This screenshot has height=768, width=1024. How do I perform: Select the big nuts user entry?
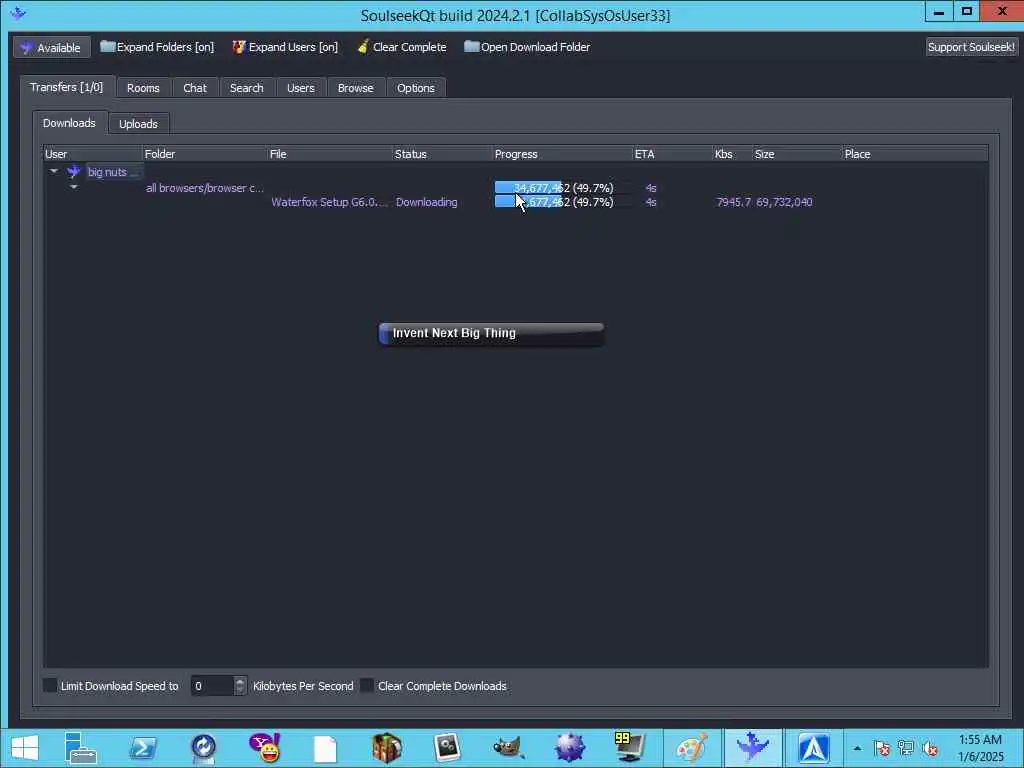(112, 172)
